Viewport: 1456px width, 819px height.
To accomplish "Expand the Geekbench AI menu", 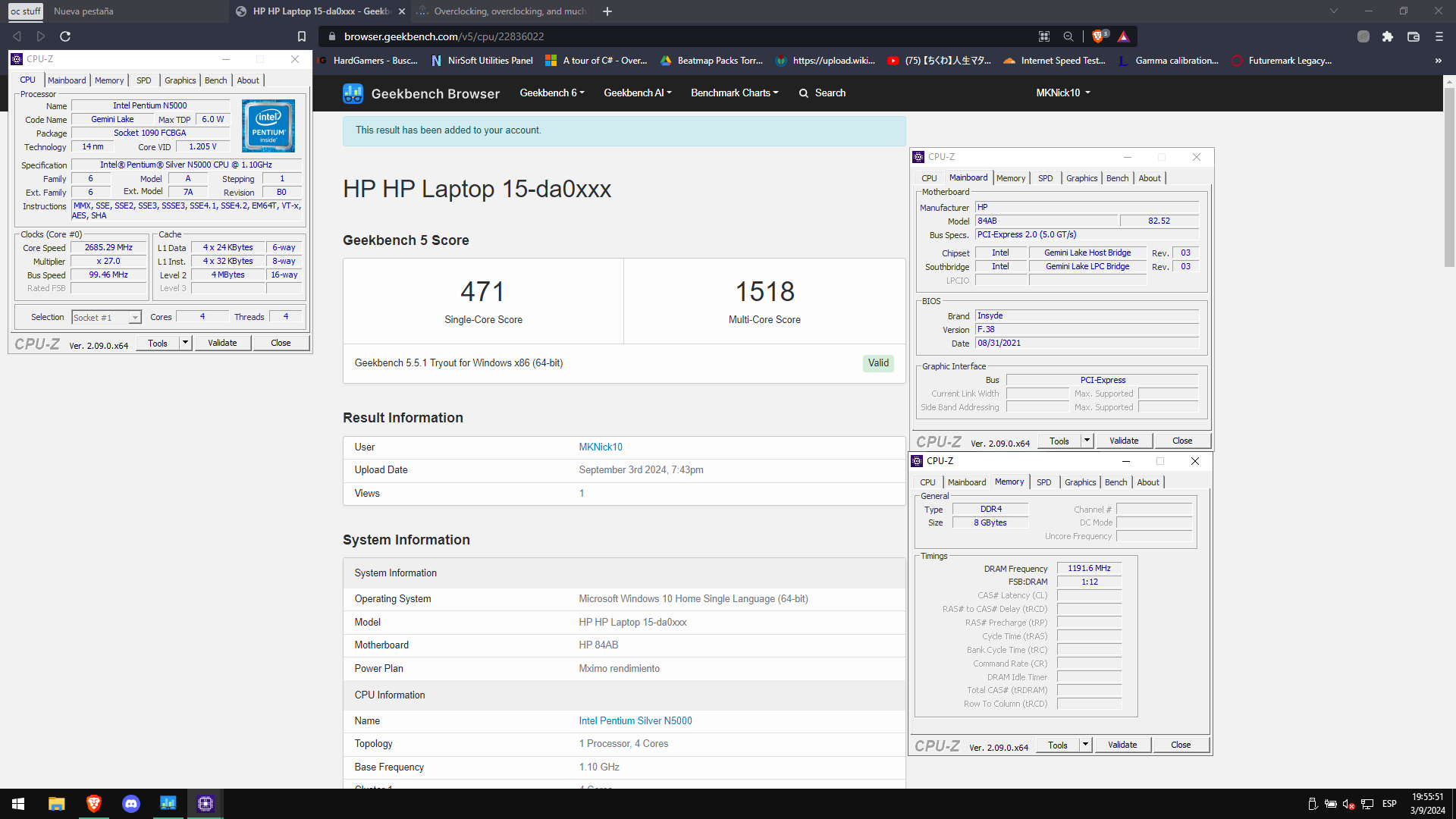I will pyautogui.click(x=638, y=93).
